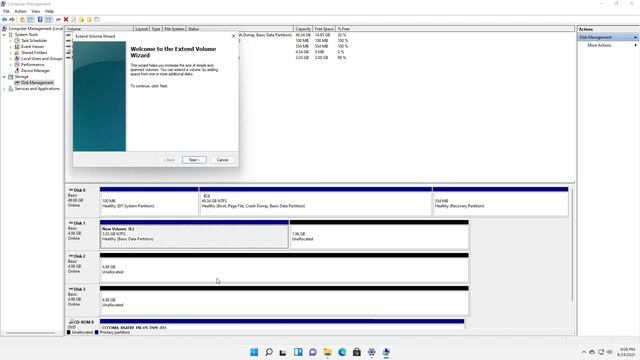Click the red X delete toolbar icon
The height and width of the screenshot is (360, 640).
pyautogui.click(x=66, y=20)
